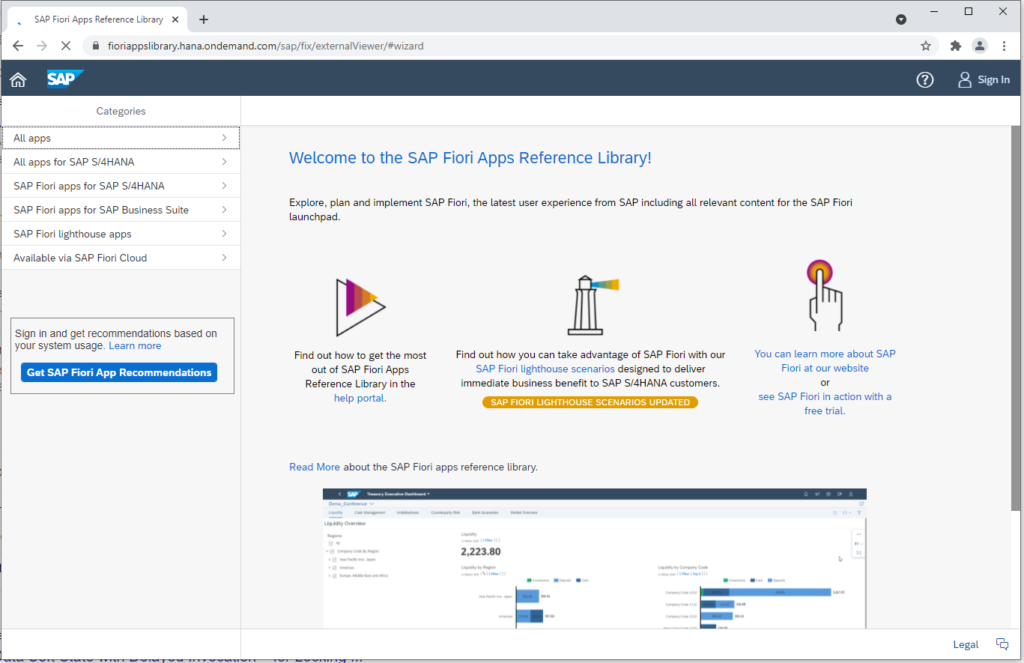Click the pointing hand illustration
The height and width of the screenshot is (663, 1024).
824,295
